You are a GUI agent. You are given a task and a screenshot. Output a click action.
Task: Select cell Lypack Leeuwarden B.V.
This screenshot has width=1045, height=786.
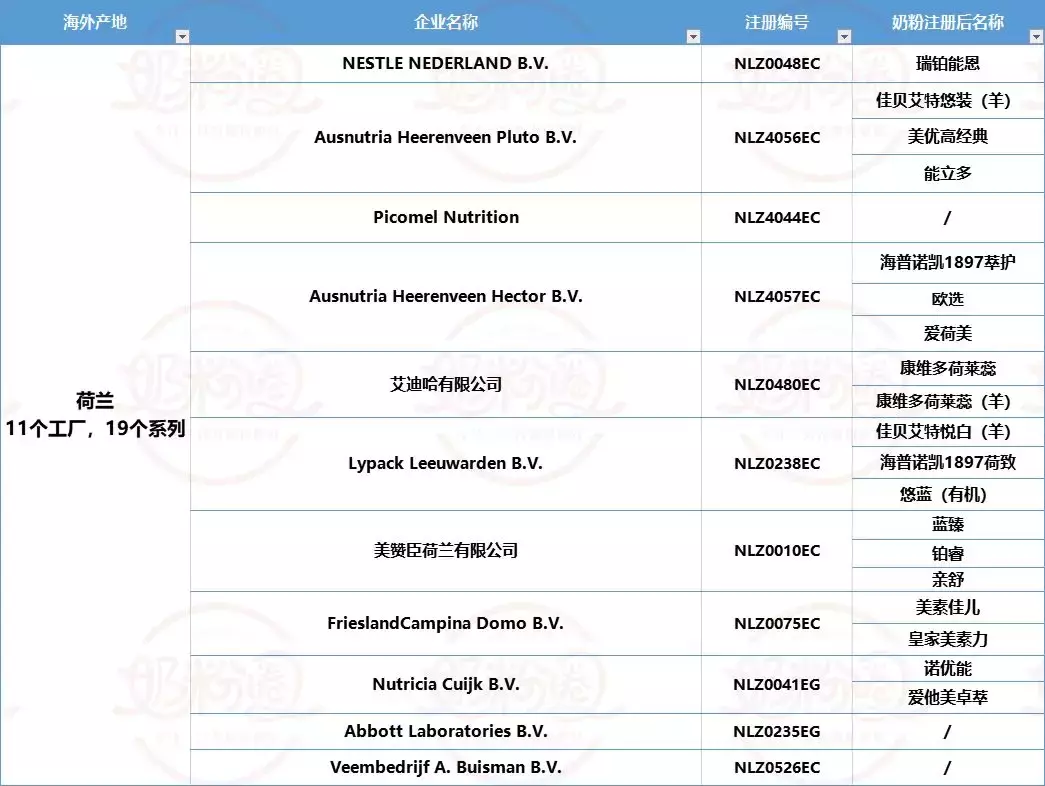pos(445,463)
